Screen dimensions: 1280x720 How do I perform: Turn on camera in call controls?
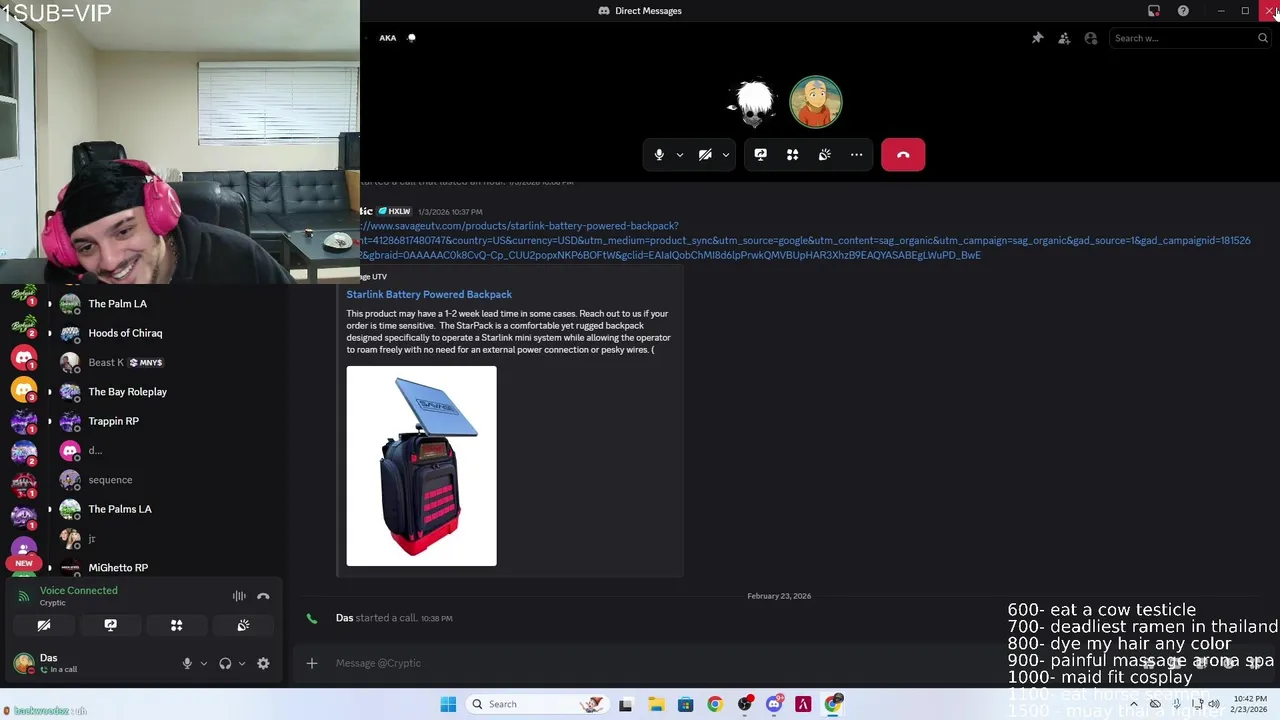point(705,155)
